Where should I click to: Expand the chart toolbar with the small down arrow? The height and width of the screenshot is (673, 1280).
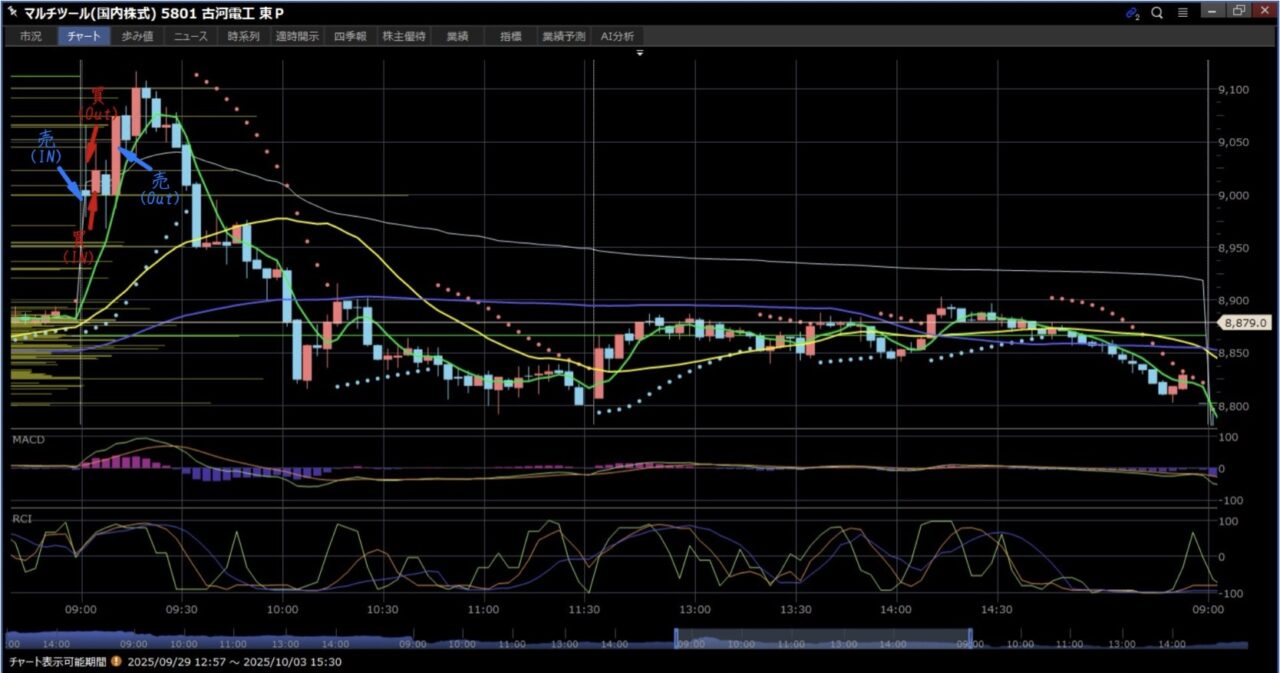click(x=639, y=52)
